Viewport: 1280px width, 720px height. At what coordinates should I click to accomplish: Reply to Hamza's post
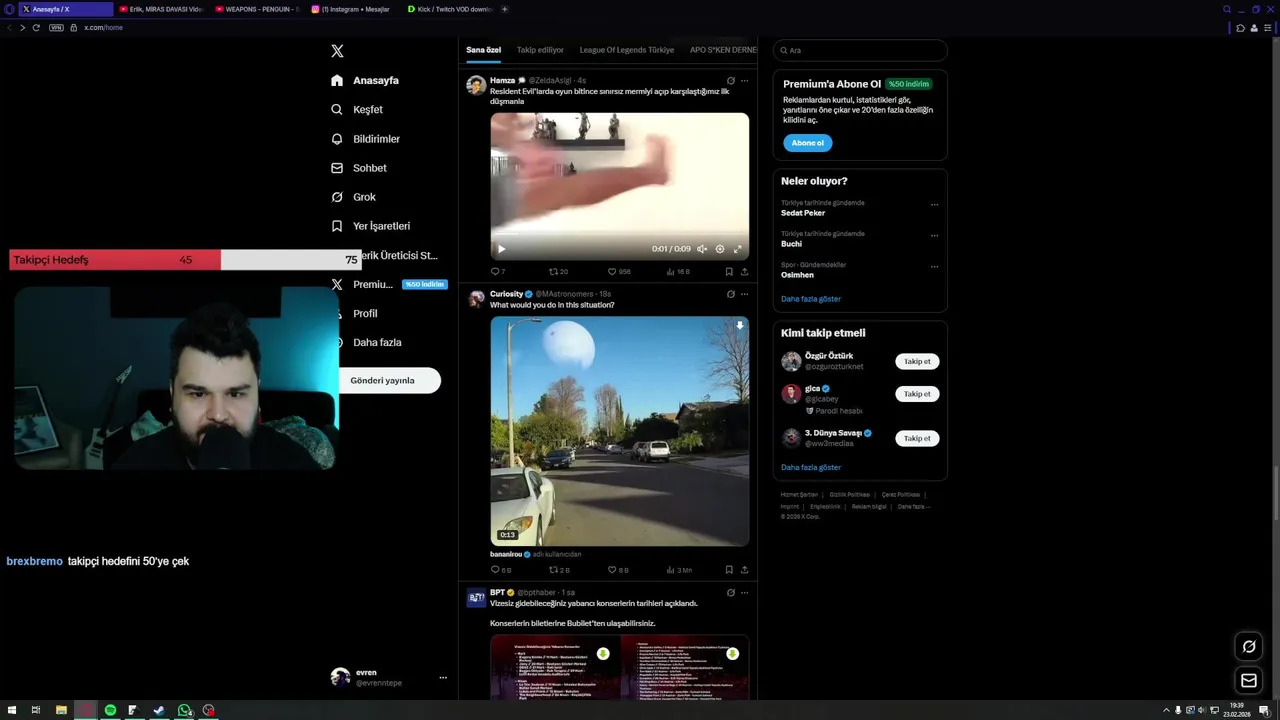pos(498,272)
